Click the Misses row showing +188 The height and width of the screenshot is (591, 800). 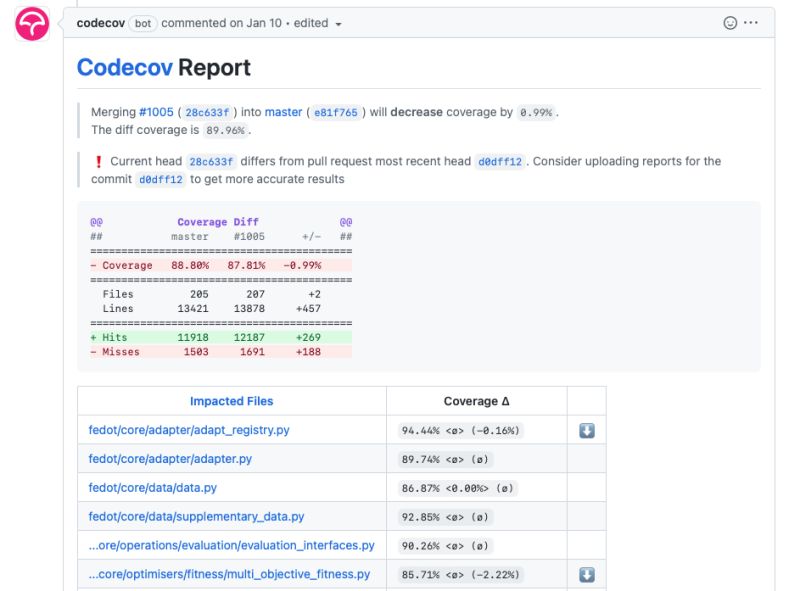coord(221,352)
